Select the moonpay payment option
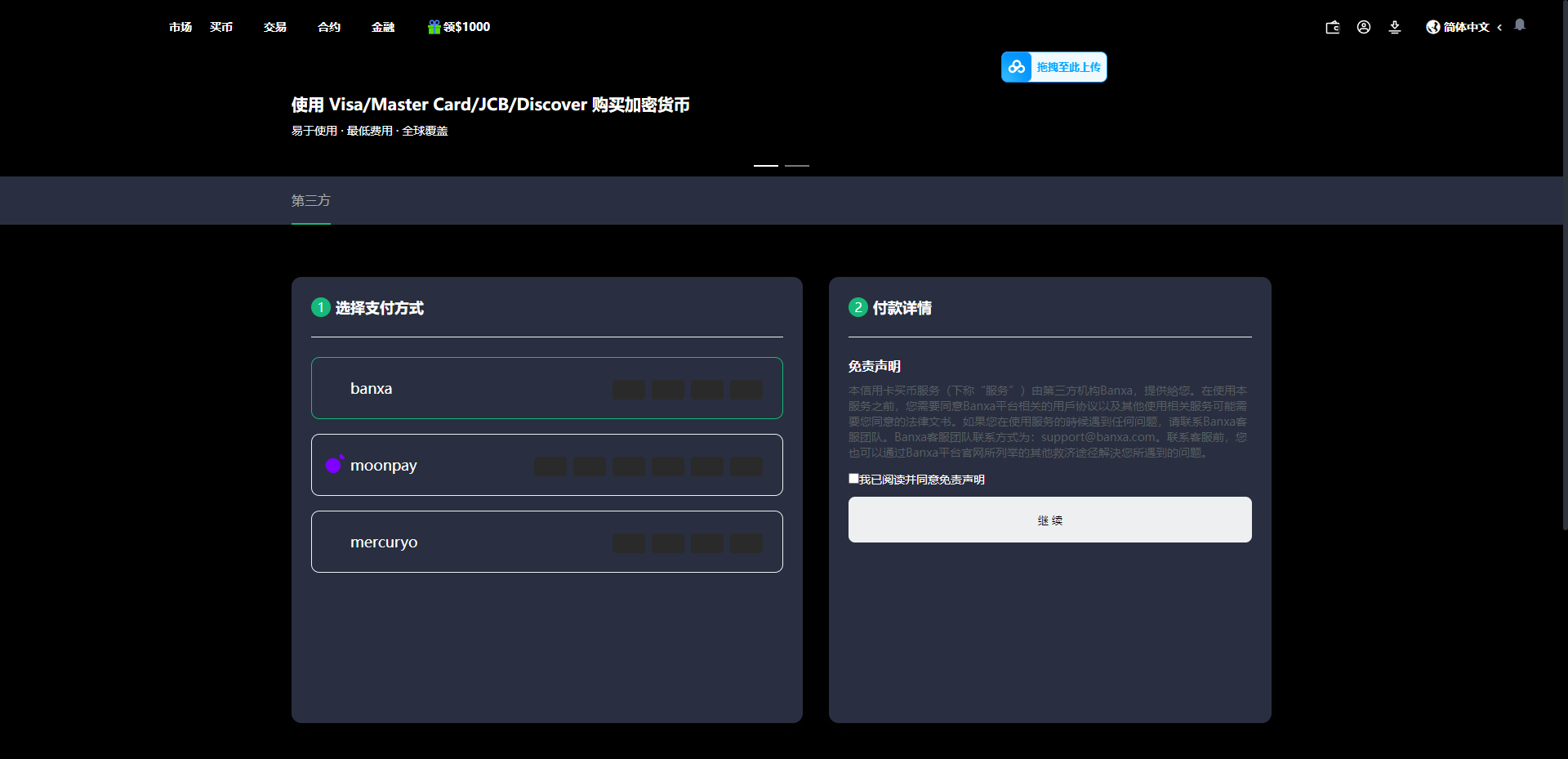The height and width of the screenshot is (759, 1568). (546, 464)
